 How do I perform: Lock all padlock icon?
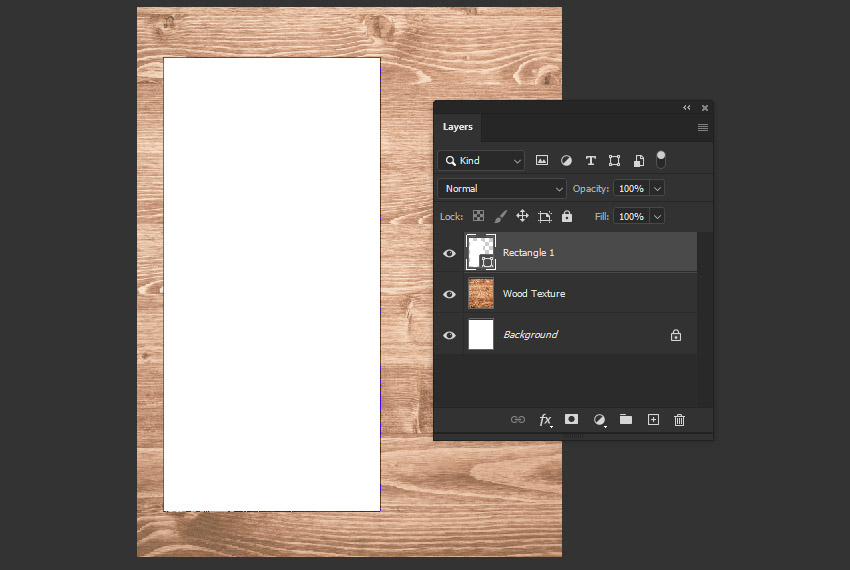566,216
